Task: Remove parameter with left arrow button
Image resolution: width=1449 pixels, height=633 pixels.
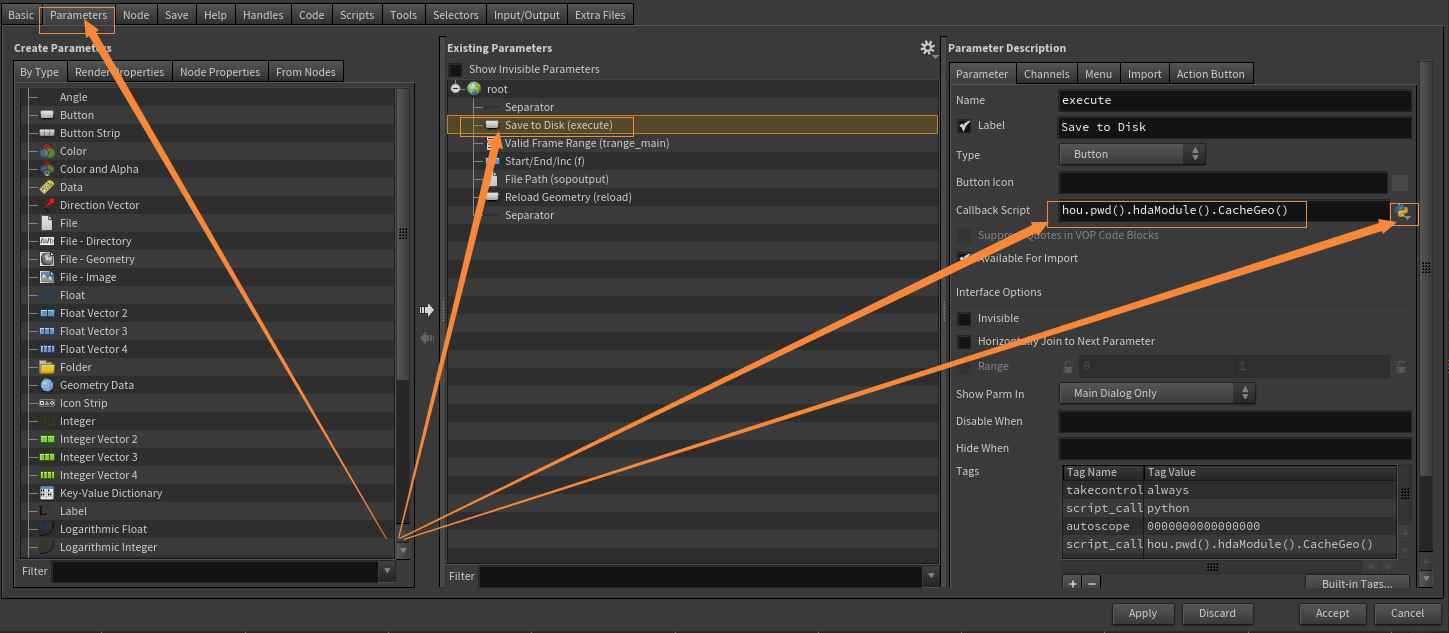Action: coord(427,338)
